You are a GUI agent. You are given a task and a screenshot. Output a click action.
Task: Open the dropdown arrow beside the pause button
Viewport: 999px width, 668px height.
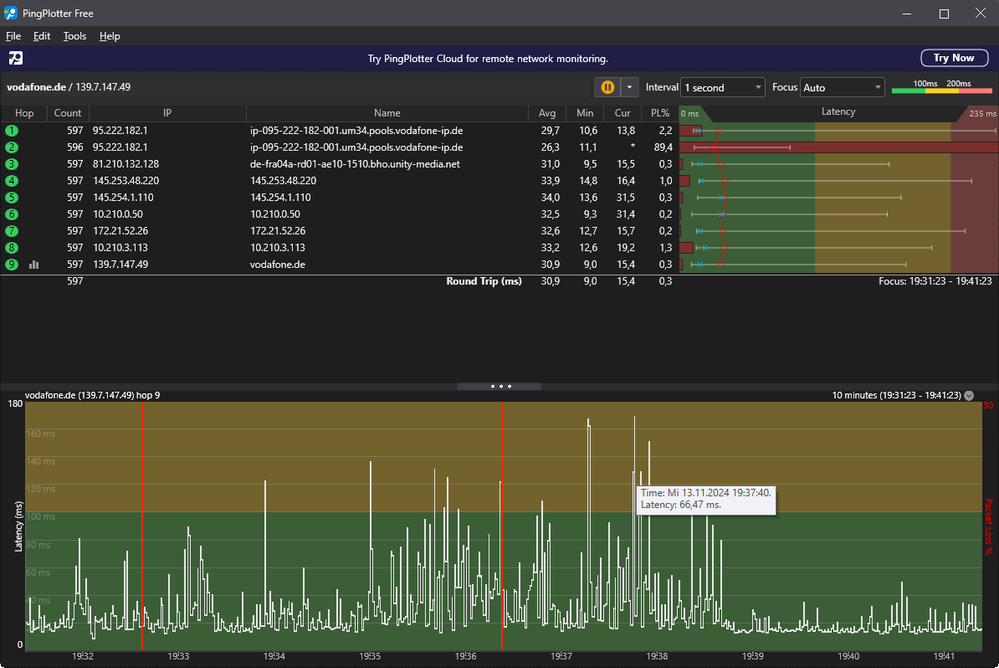(629, 87)
